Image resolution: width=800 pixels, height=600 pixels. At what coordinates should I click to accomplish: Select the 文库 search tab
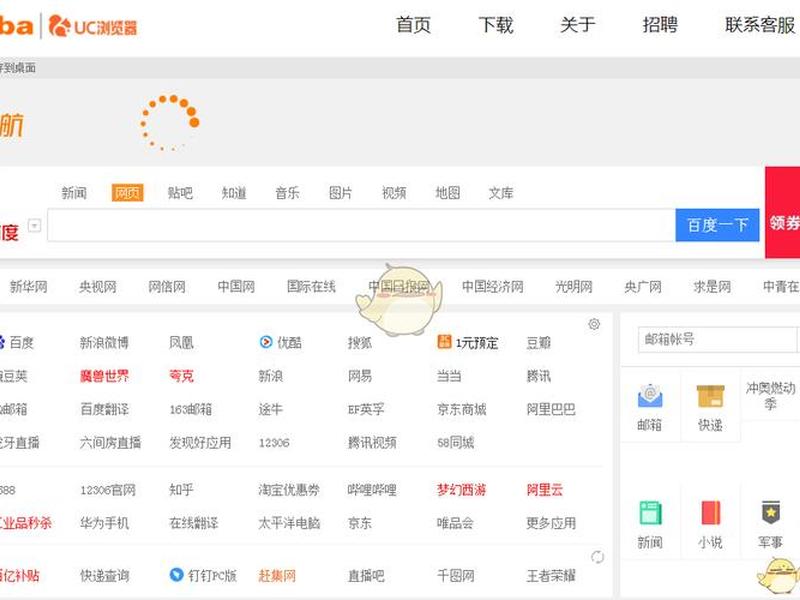click(x=501, y=193)
